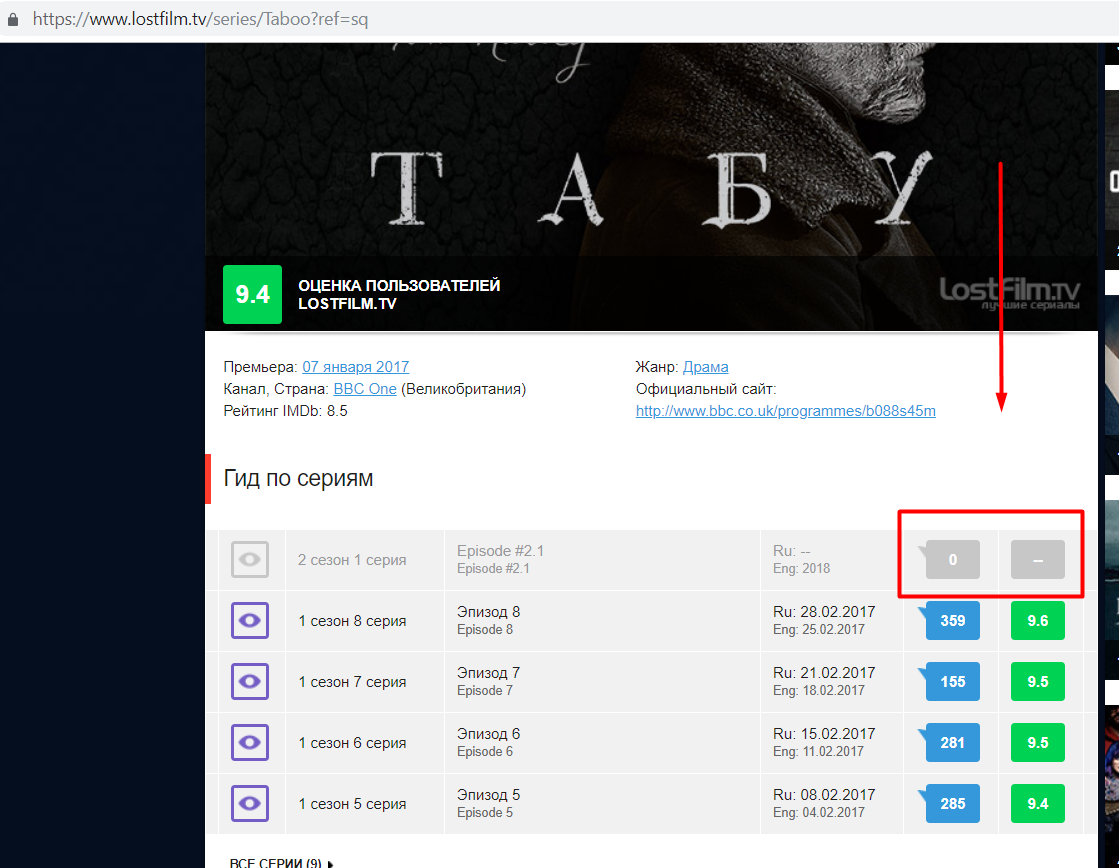Click the large 9.4 user rating box
The width and height of the screenshot is (1119, 868).
(x=253, y=295)
